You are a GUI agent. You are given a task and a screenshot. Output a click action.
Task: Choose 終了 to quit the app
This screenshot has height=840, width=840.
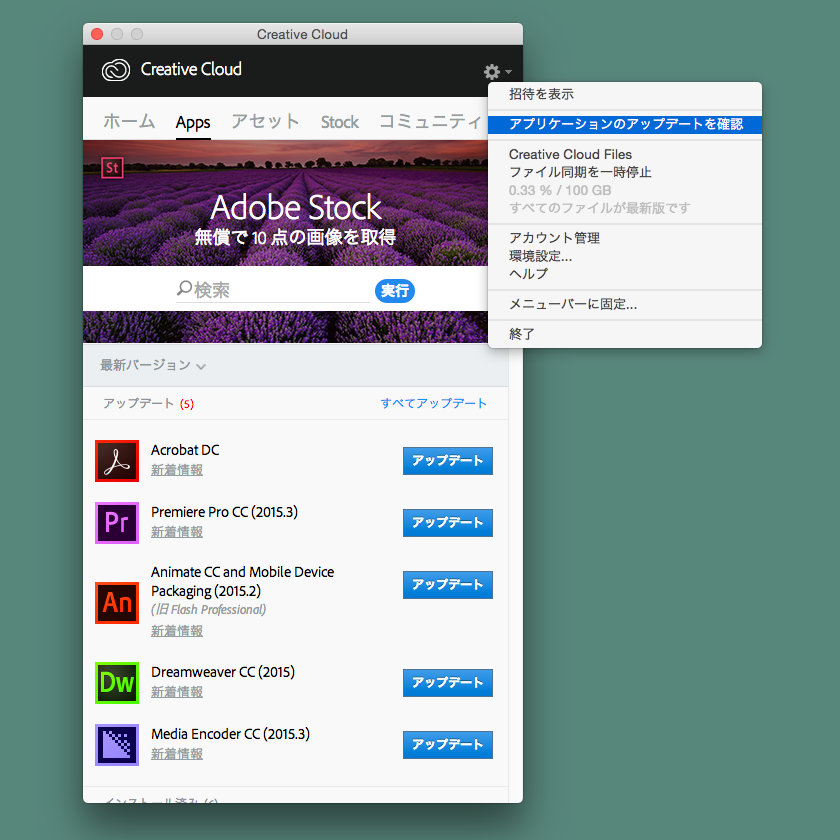click(625, 334)
